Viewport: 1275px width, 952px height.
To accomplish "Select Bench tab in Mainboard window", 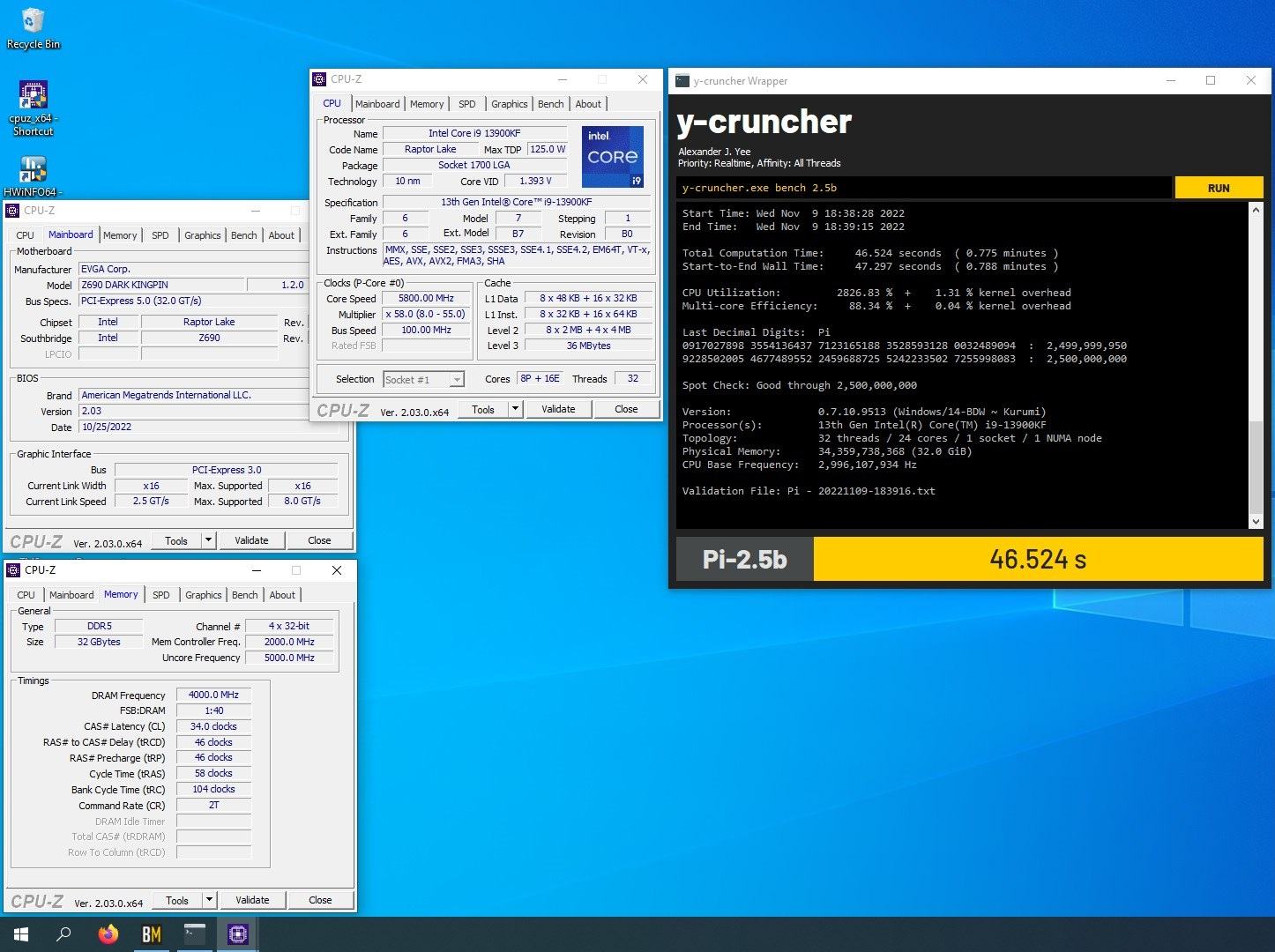I will (244, 235).
